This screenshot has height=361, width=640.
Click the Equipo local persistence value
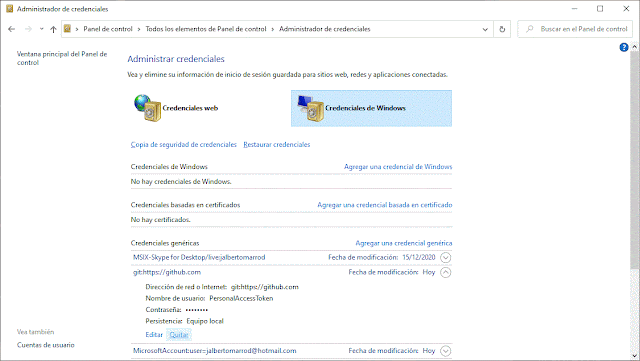(205, 321)
